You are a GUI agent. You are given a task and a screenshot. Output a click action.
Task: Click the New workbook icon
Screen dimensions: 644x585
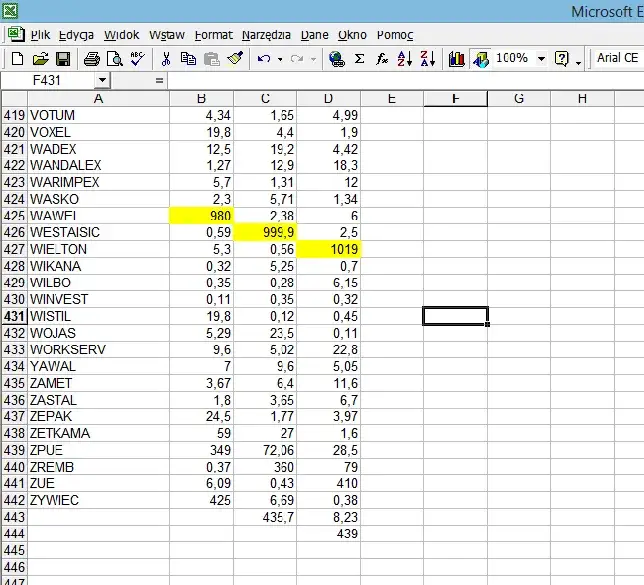click(18, 59)
